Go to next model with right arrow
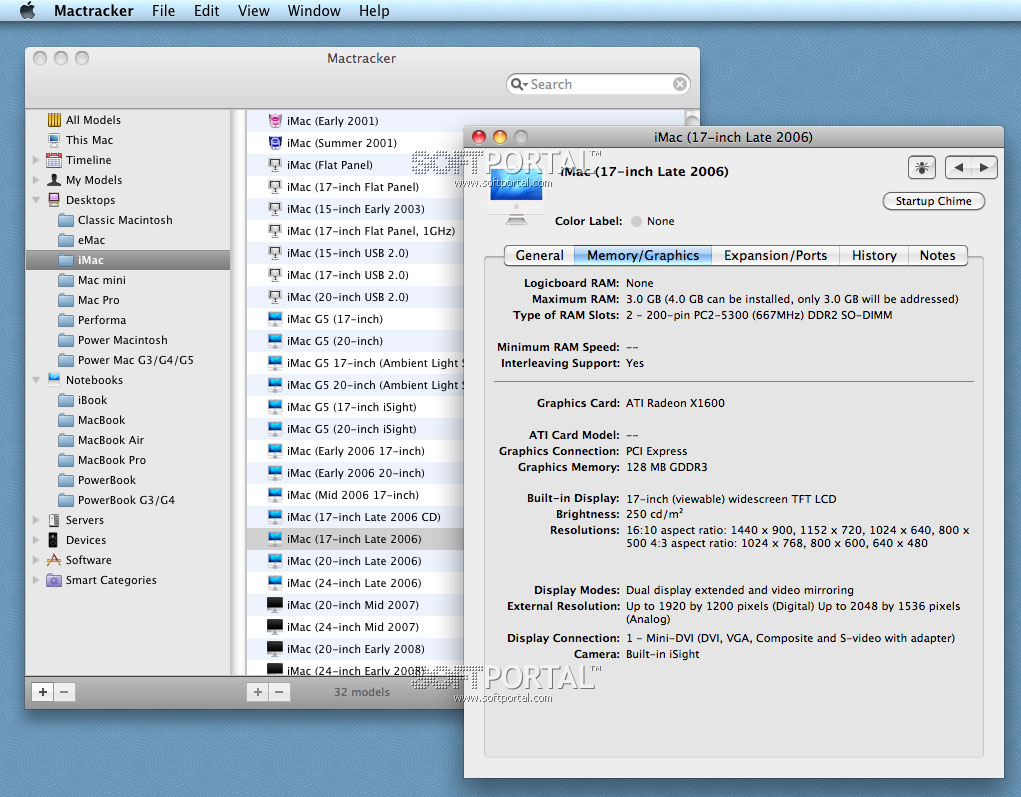Screen dimensions: 1021x797 [984, 168]
